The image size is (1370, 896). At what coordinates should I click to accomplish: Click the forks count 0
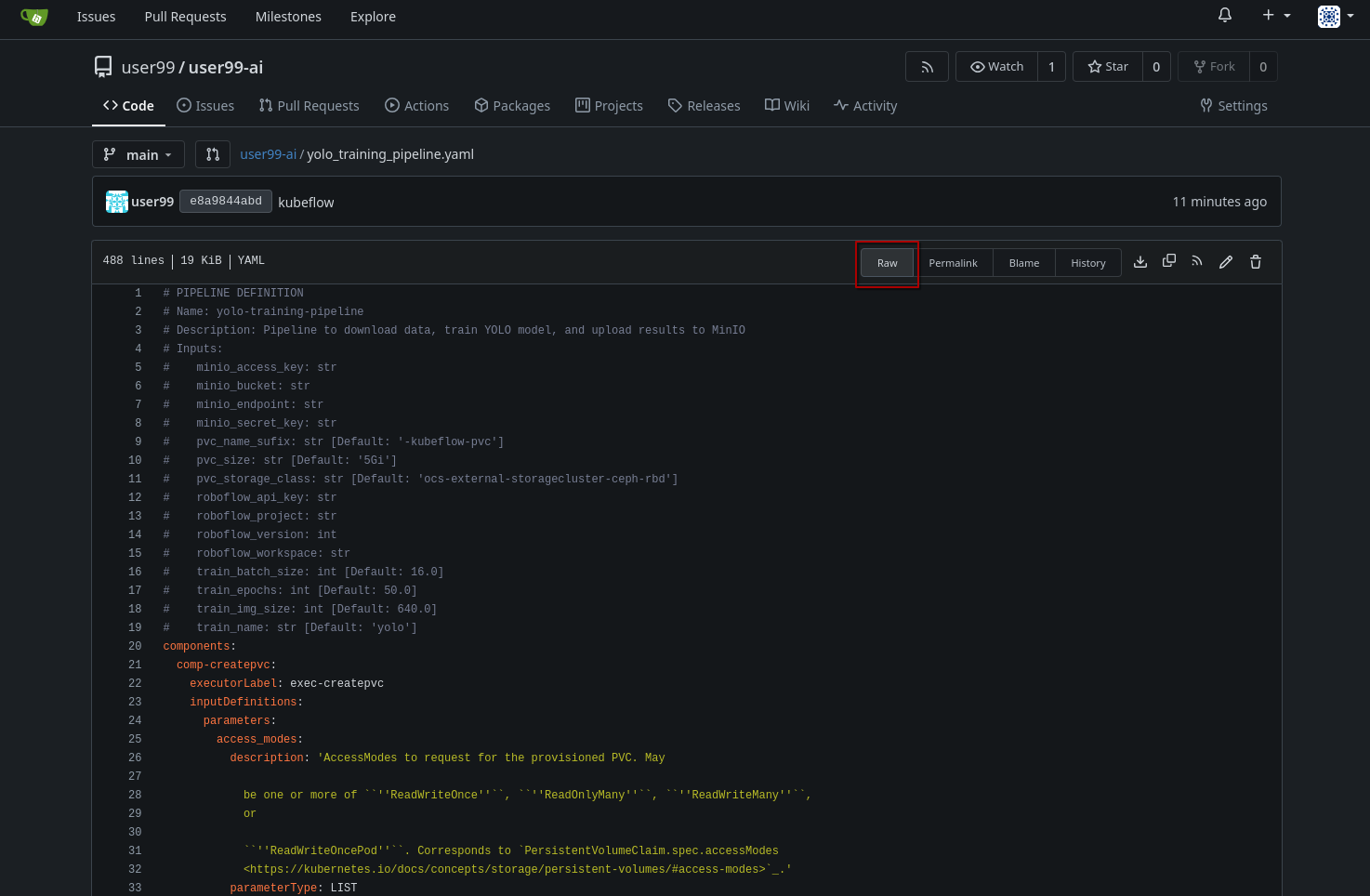pos(1263,67)
